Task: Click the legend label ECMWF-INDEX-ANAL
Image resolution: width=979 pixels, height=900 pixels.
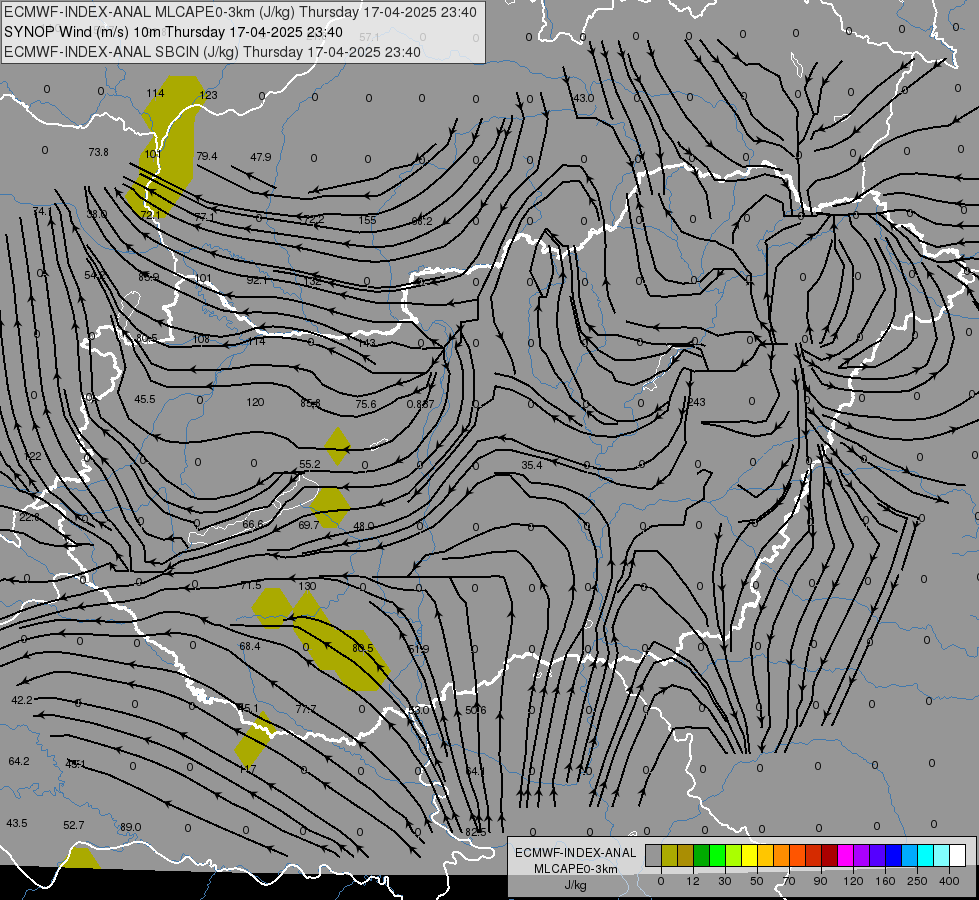Action: [575, 853]
